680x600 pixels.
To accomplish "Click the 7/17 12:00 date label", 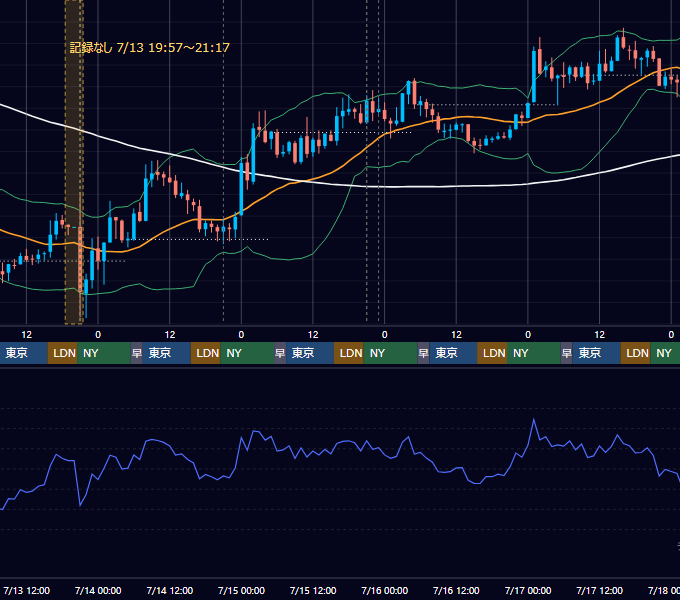I will point(599,590).
